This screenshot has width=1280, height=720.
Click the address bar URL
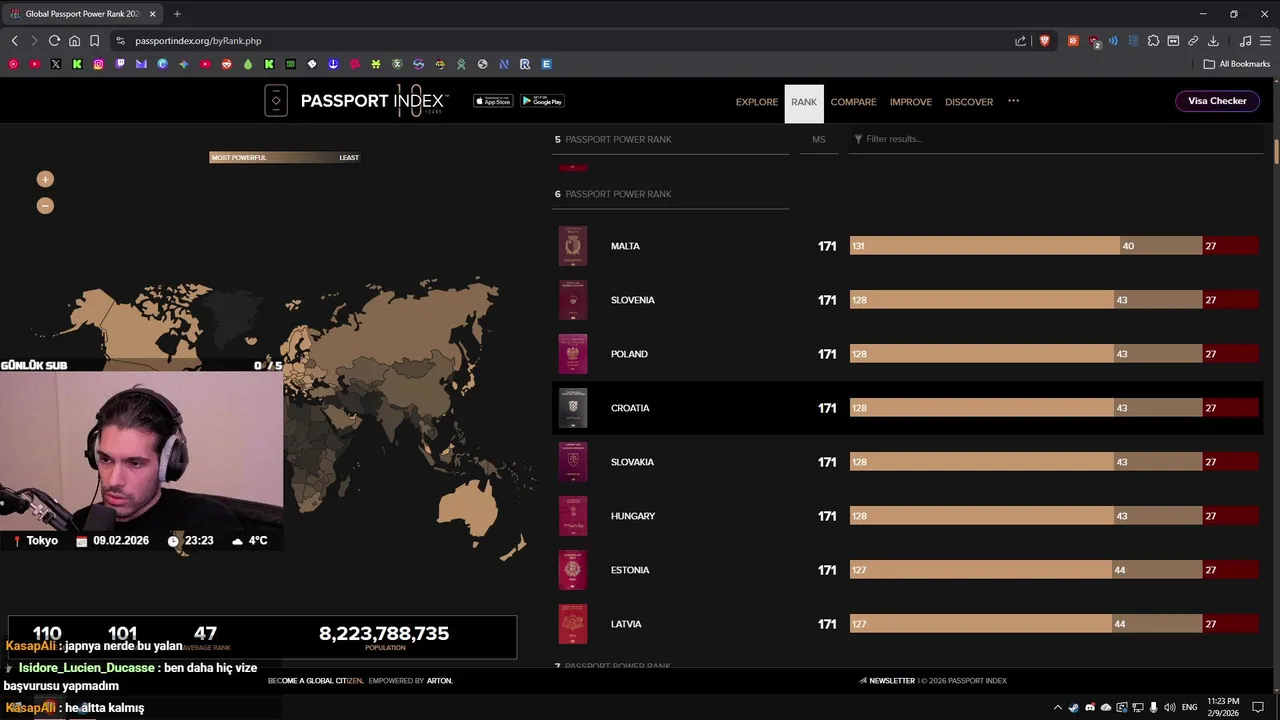pyautogui.click(x=198, y=41)
